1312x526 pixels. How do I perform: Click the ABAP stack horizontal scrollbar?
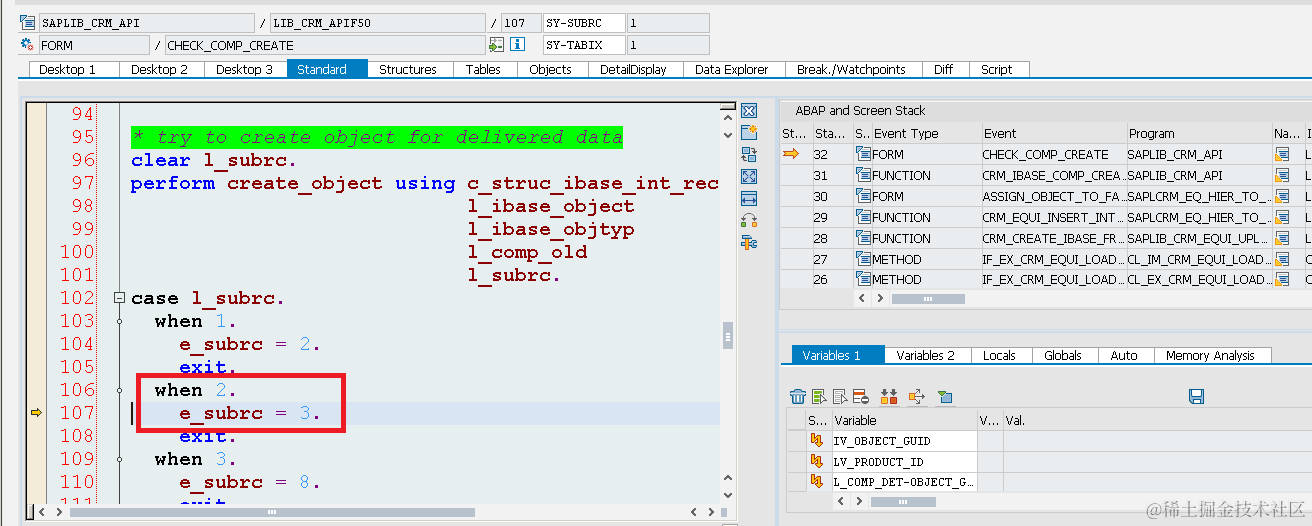click(x=928, y=298)
